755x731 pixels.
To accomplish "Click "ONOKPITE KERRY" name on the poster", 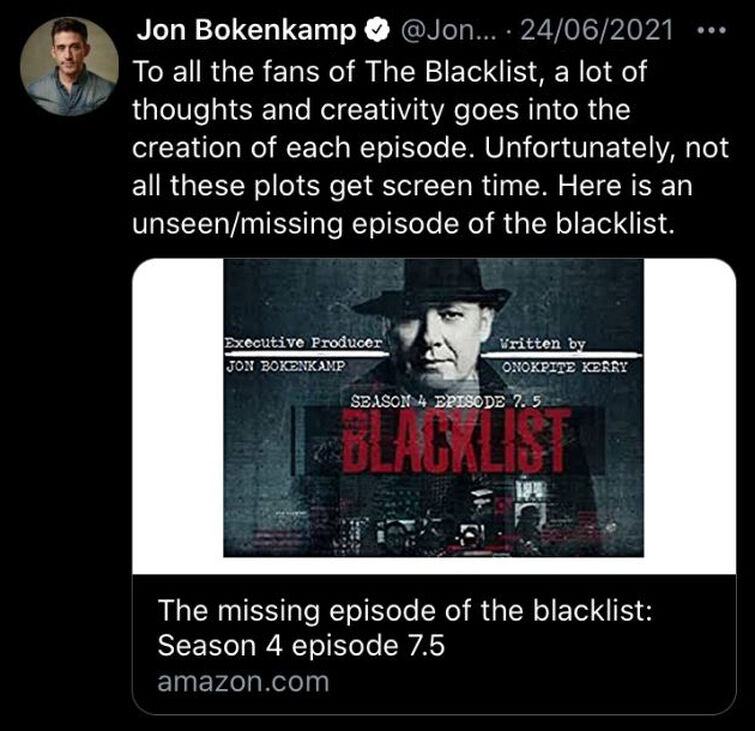I will [x=564, y=365].
